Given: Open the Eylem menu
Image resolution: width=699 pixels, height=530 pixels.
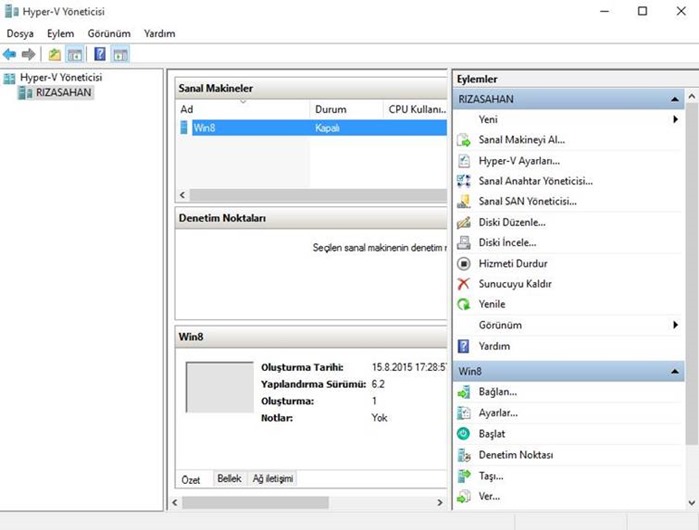Looking at the screenshot, I should (61, 33).
